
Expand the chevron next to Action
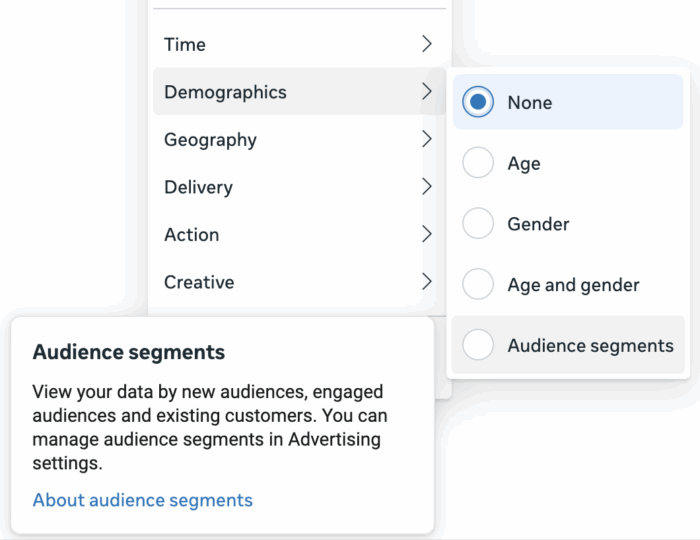point(427,234)
